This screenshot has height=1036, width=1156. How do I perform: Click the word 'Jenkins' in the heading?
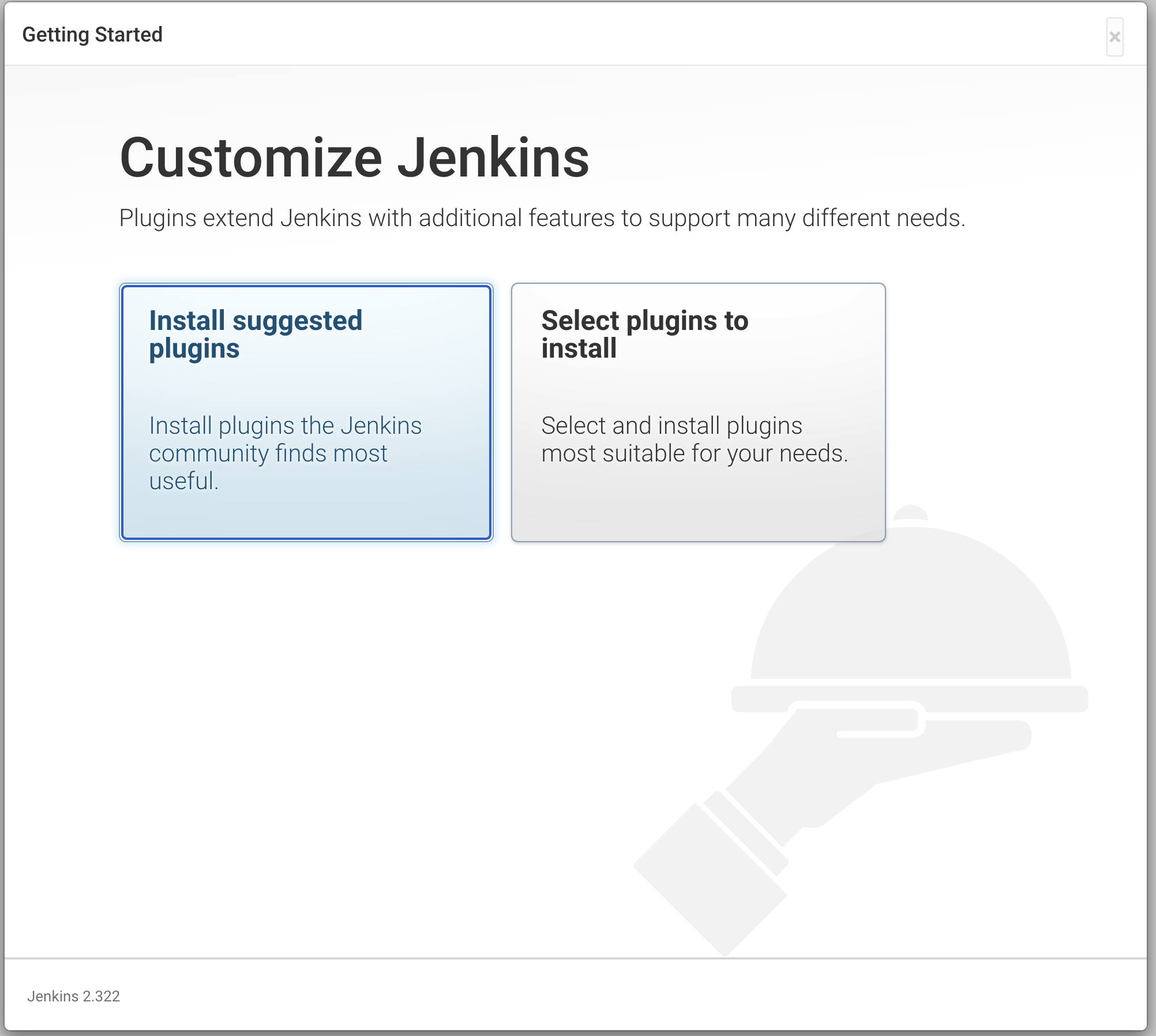click(x=493, y=158)
